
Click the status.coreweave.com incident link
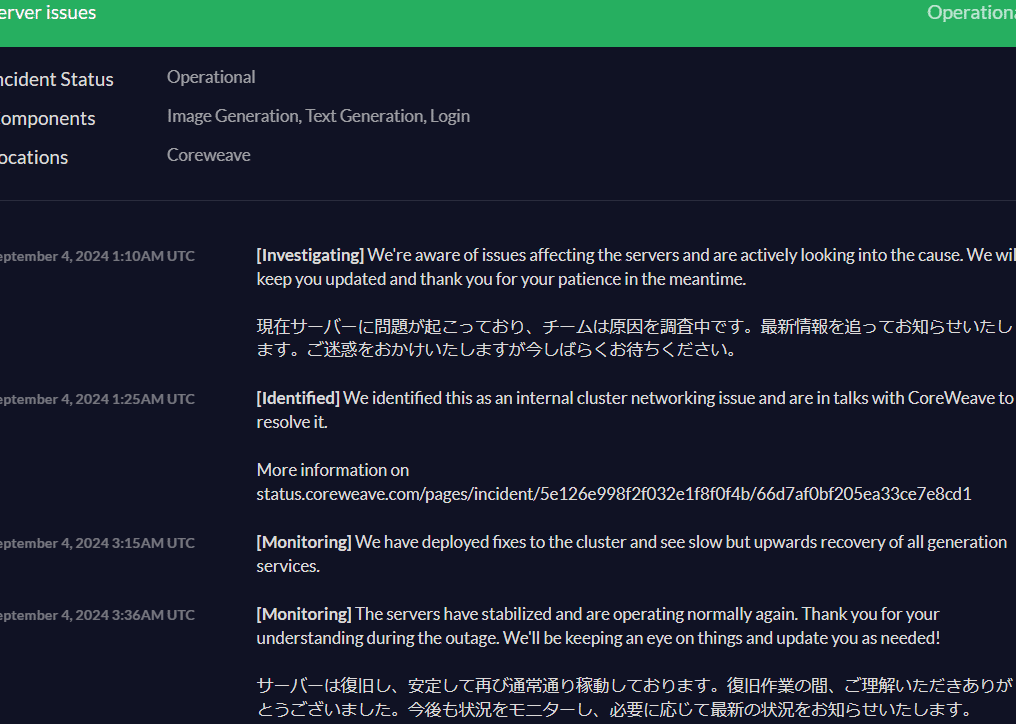click(x=613, y=494)
